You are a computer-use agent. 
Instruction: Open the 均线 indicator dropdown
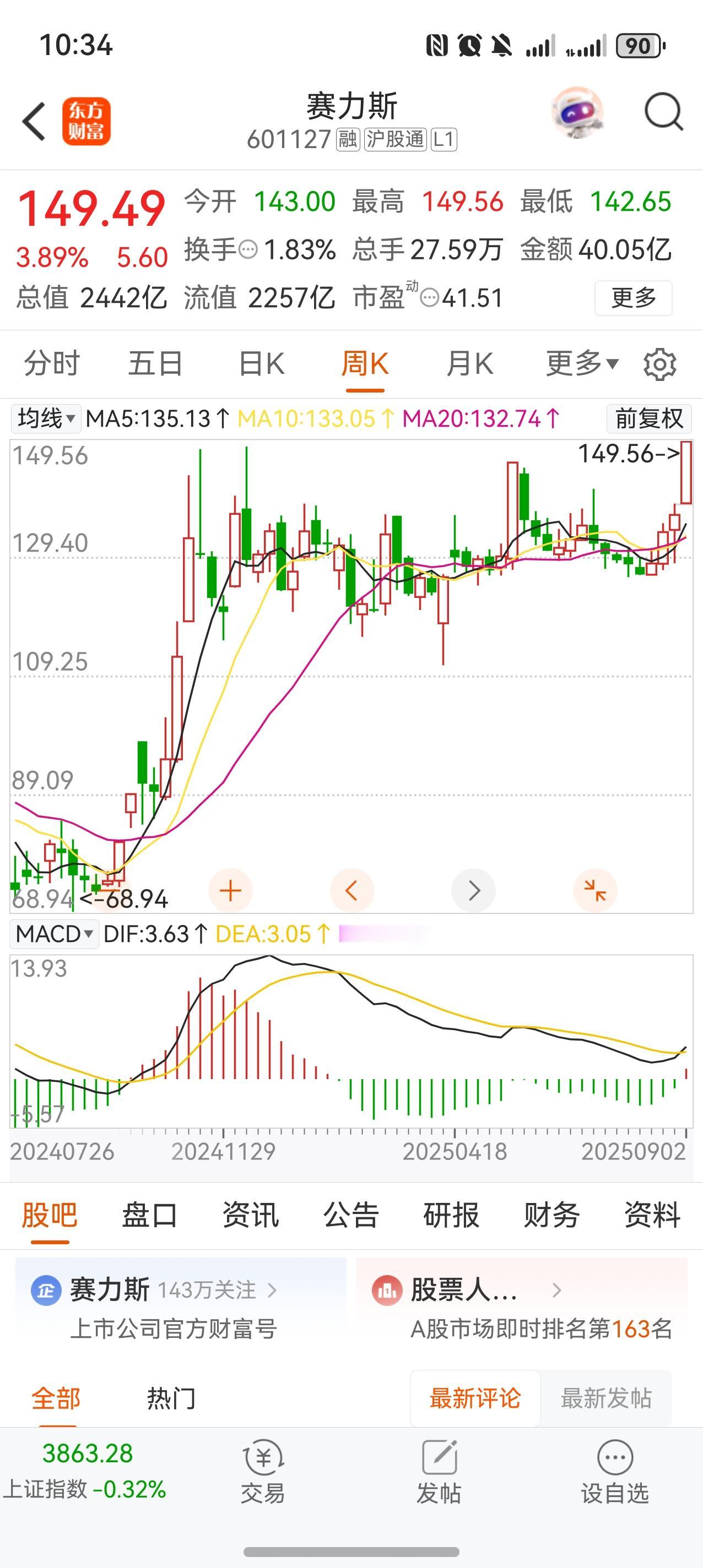(x=46, y=419)
